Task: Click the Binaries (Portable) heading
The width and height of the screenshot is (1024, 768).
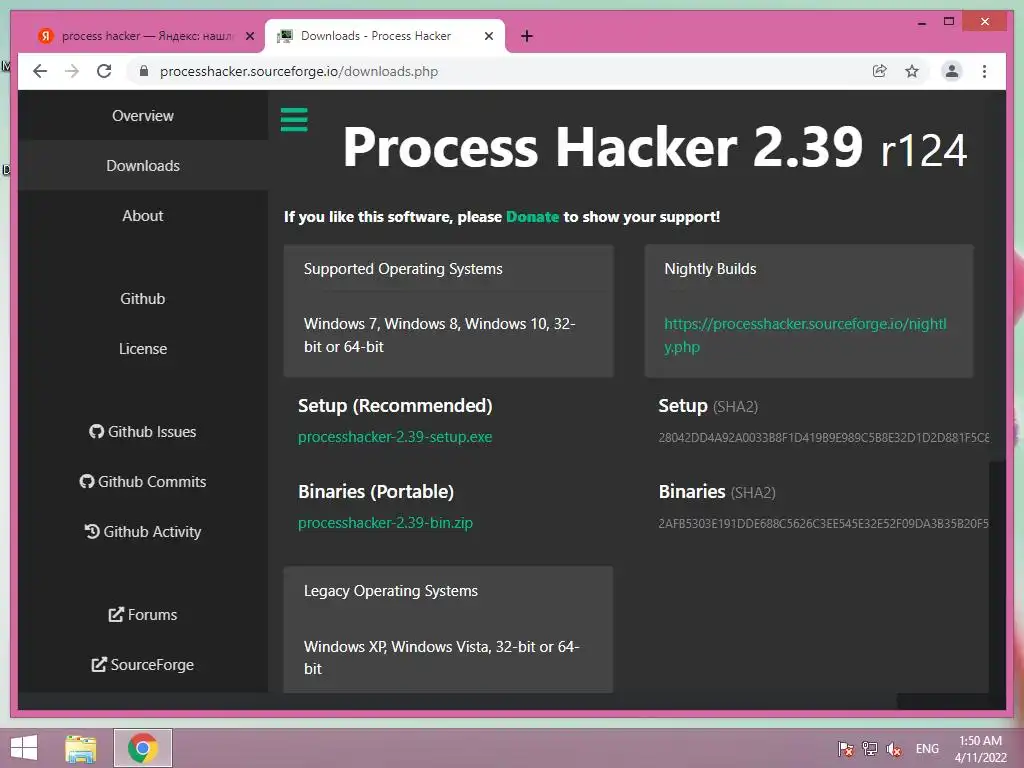Action: point(376,492)
